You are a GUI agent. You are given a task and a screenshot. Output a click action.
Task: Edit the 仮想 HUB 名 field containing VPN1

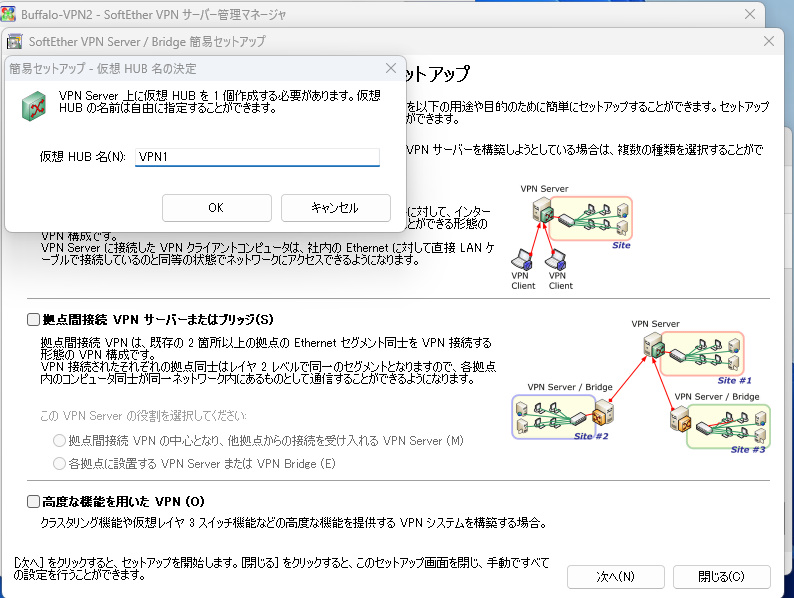pos(257,157)
